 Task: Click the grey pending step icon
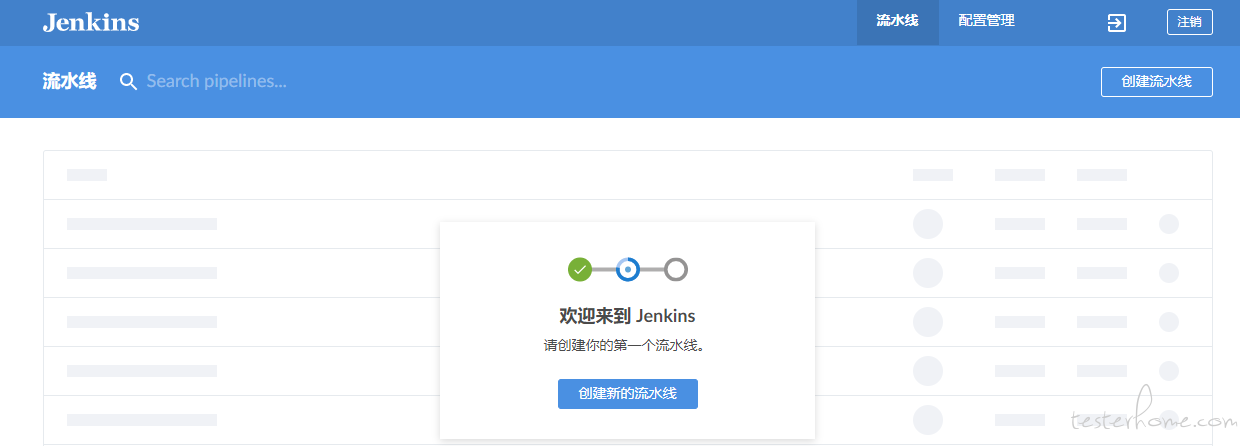tap(676, 269)
